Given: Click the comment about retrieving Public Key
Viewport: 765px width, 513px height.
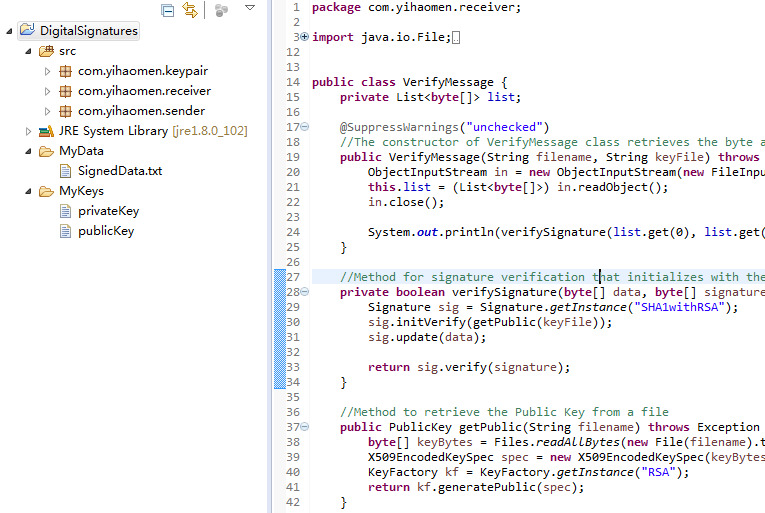Looking at the screenshot, I should 504,412.
